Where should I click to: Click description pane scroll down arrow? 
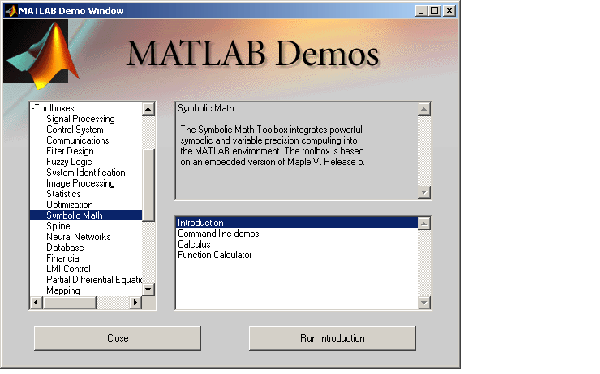(424, 192)
